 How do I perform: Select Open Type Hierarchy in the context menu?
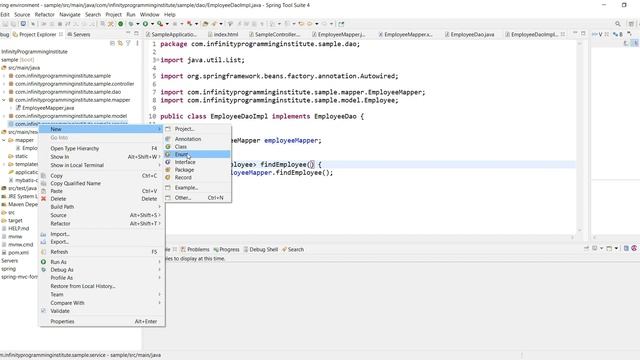tap(101, 149)
